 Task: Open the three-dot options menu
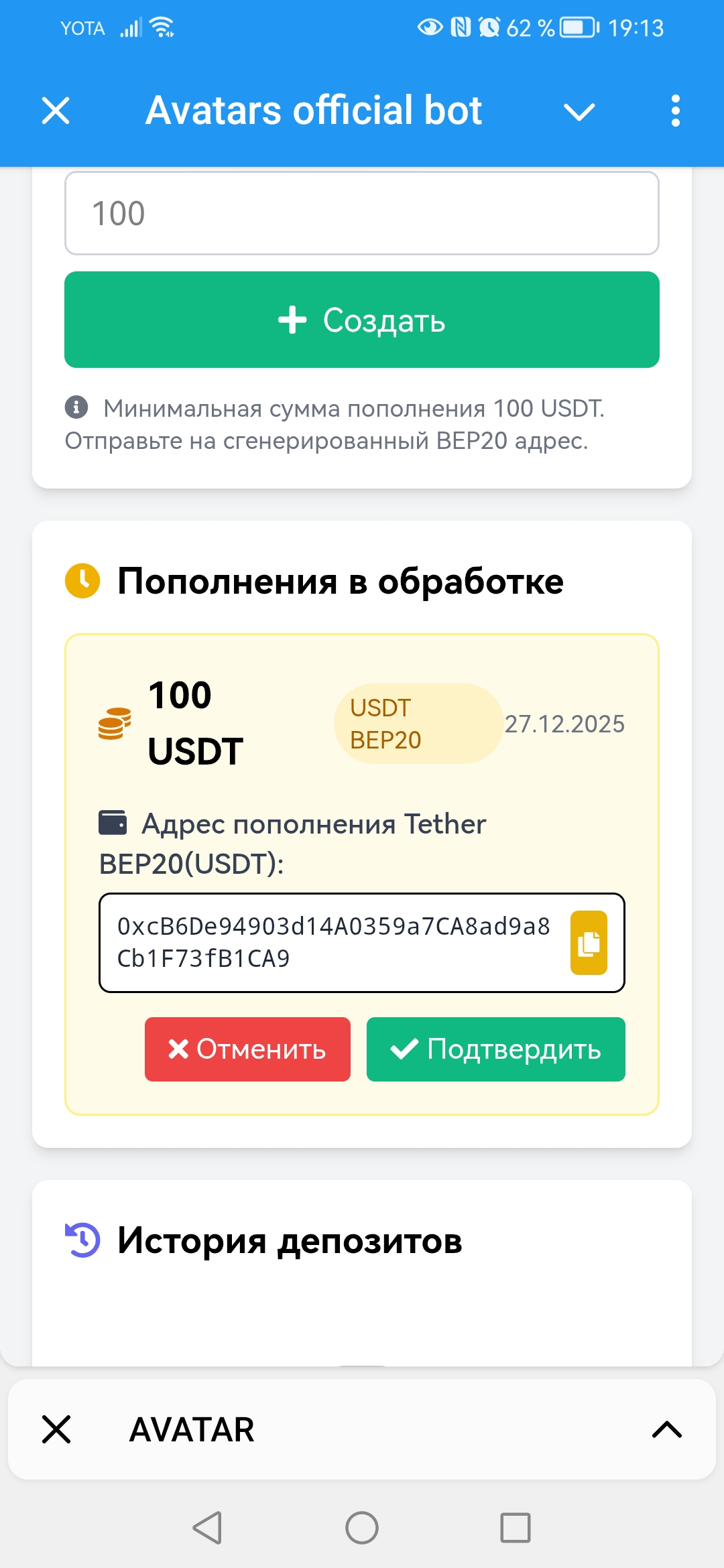pos(675,111)
